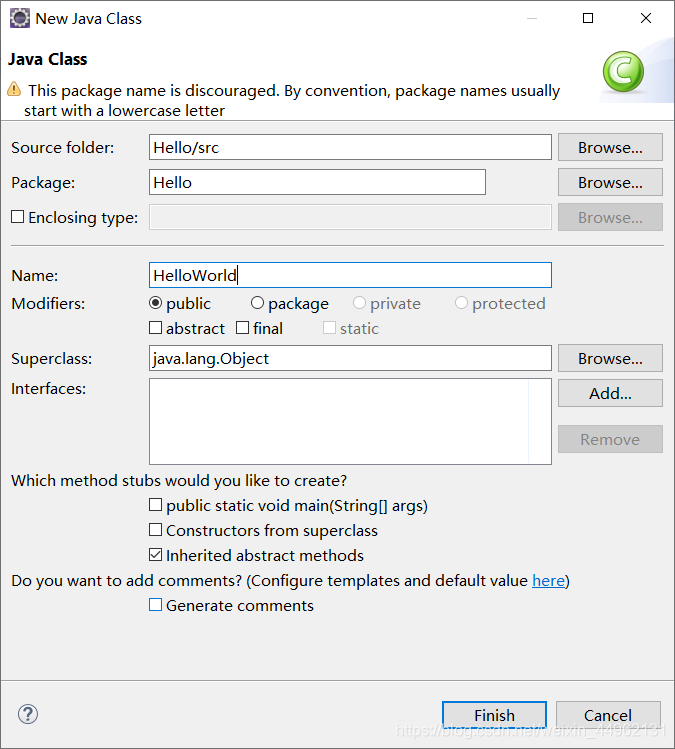Click the Eclipse icon in title bar
The image size is (675, 749).
point(20,19)
